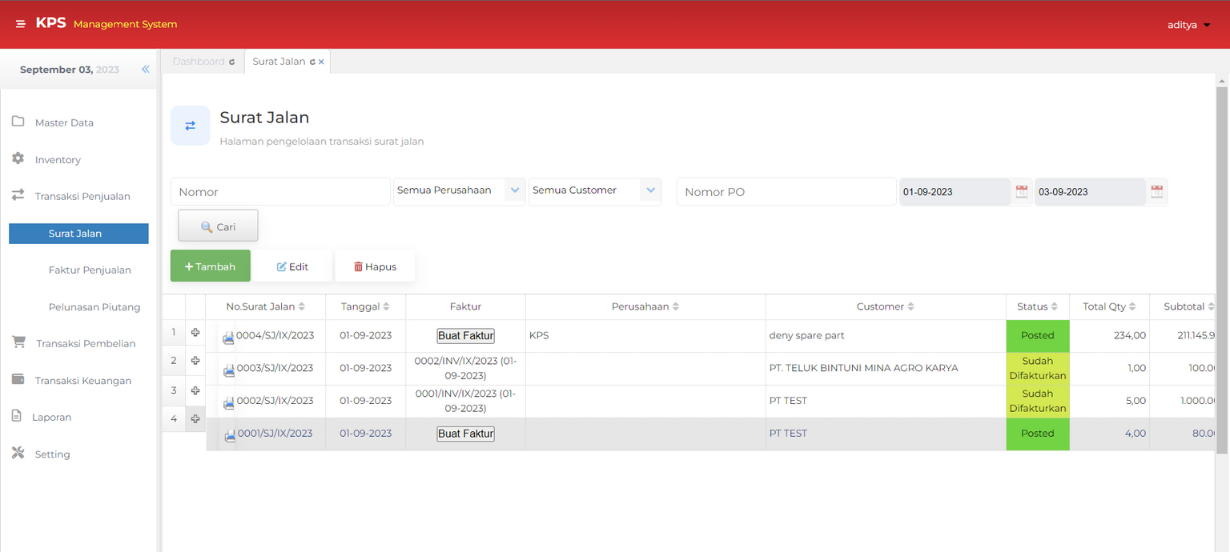1230x552 pixels.
Task: Click the hamburger menu icon beside KPS
Action: (x=20, y=24)
